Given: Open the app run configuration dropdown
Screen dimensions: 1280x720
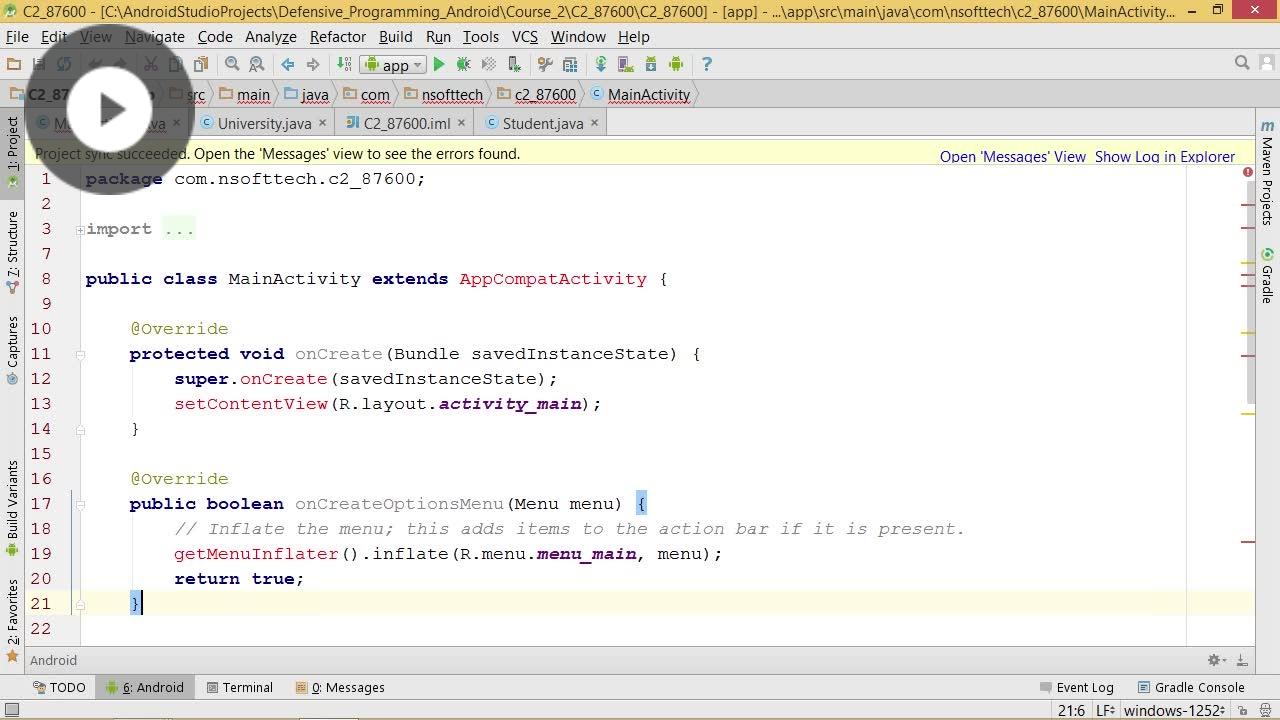Looking at the screenshot, I should (x=394, y=64).
